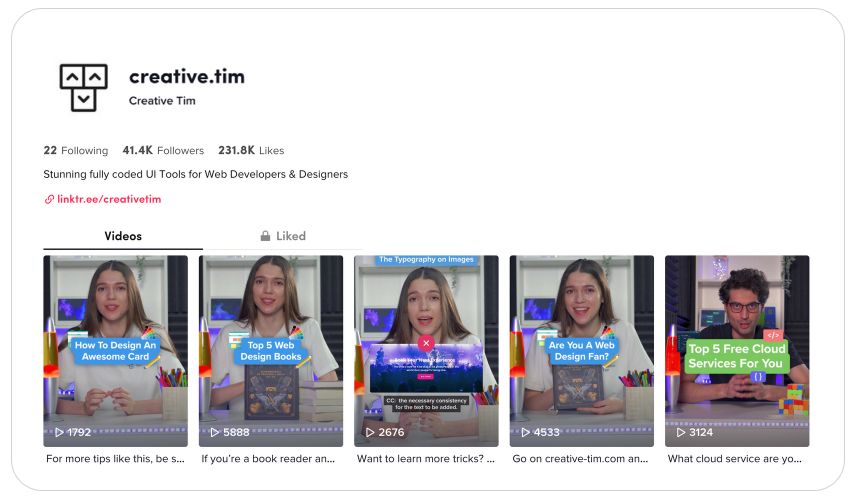Click red X button in typography video
Image resolution: width=858 pixels, height=501 pixels.
(x=426, y=342)
